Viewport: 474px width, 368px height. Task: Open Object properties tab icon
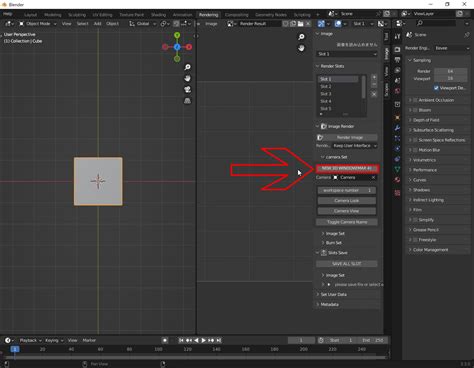(x=397, y=118)
